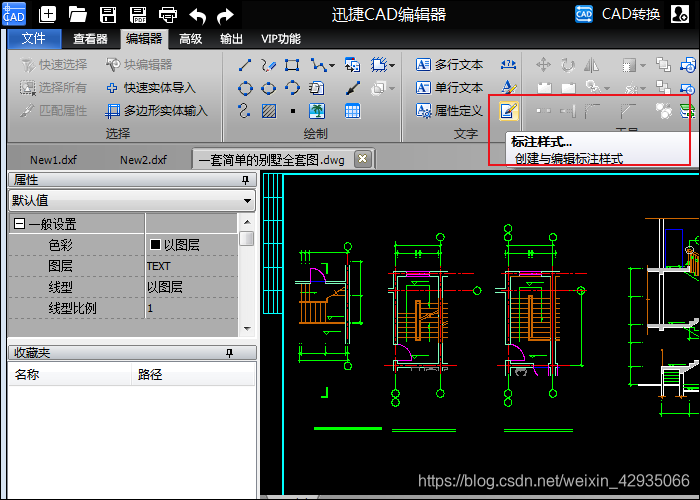
Task: Close the 一套简单的别墅全套图.dwg tab
Action: point(362,158)
